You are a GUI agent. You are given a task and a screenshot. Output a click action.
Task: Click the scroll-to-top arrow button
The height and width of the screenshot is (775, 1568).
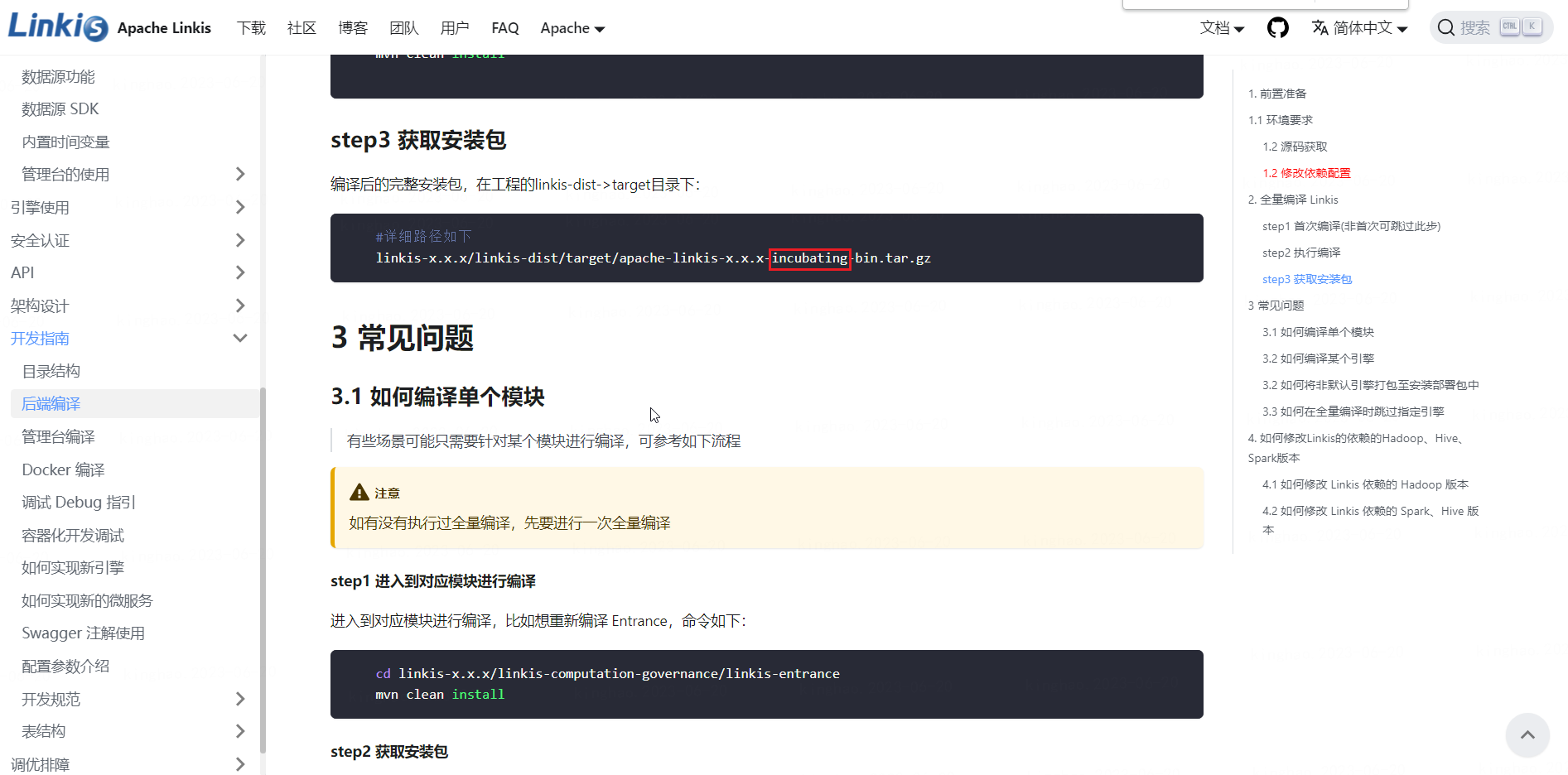coord(1527,734)
